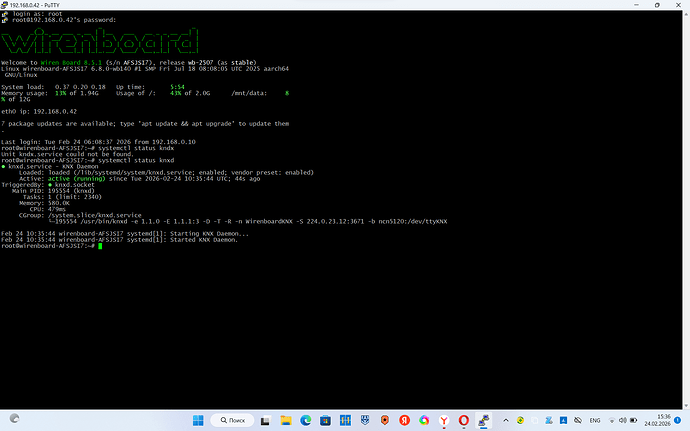Click the green wirenboard ASCII logo

(99, 41)
